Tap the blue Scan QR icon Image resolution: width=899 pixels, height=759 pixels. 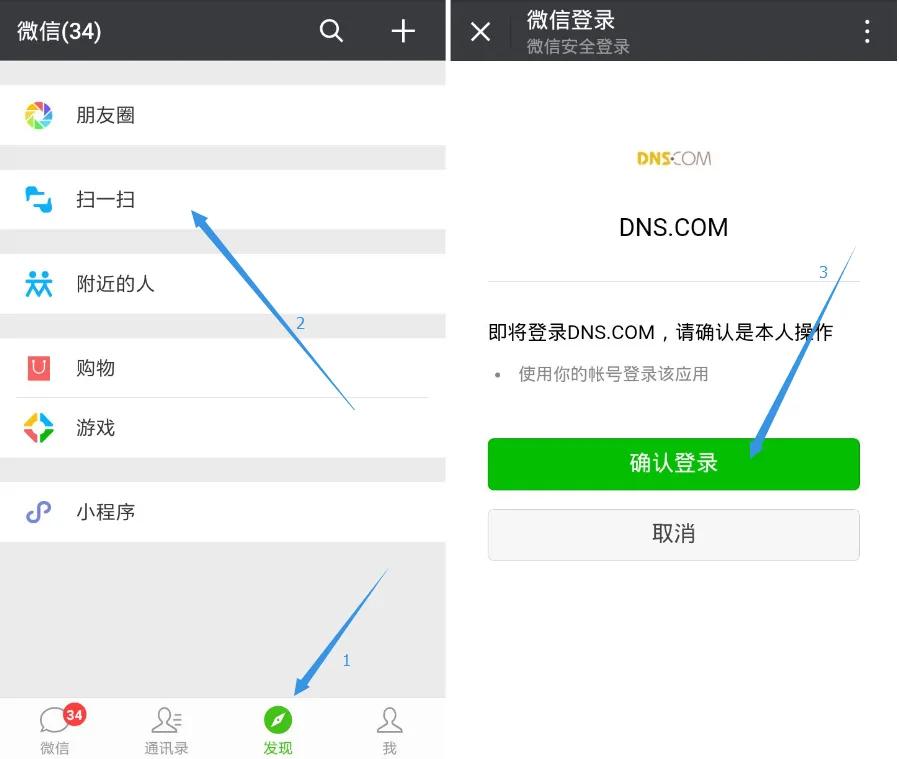[x=38, y=199]
